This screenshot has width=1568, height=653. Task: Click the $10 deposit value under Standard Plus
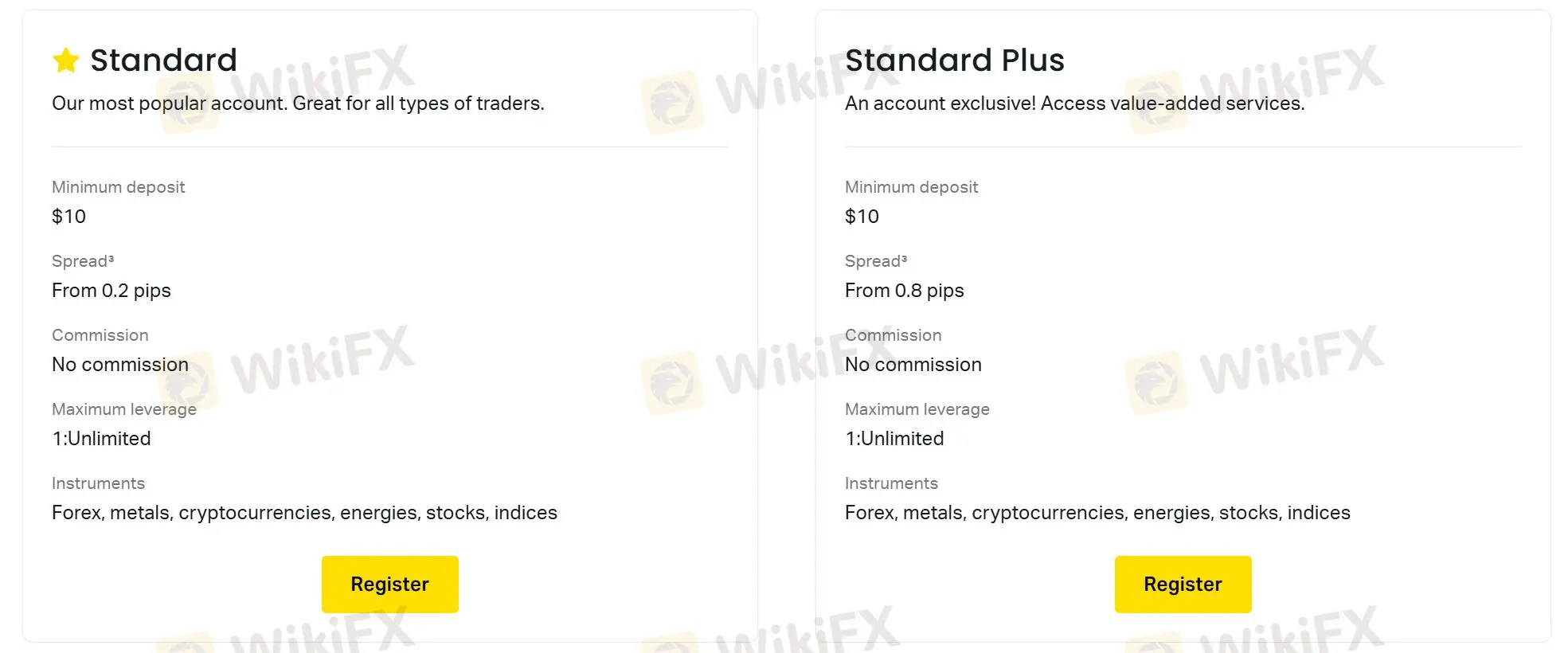click(862, 217)
